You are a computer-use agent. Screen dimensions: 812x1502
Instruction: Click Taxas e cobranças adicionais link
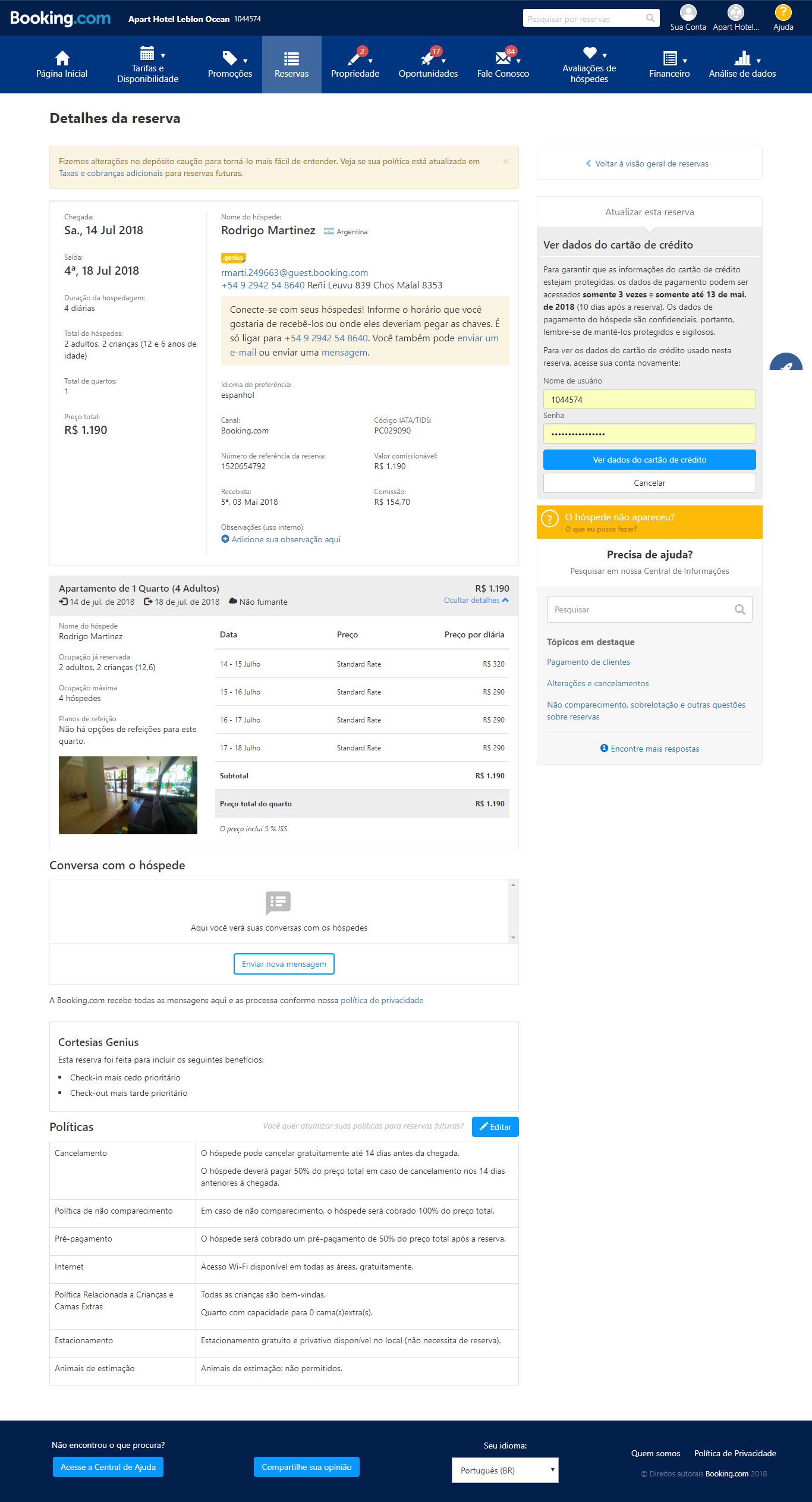pyautogui.click(x=111, y=174)
